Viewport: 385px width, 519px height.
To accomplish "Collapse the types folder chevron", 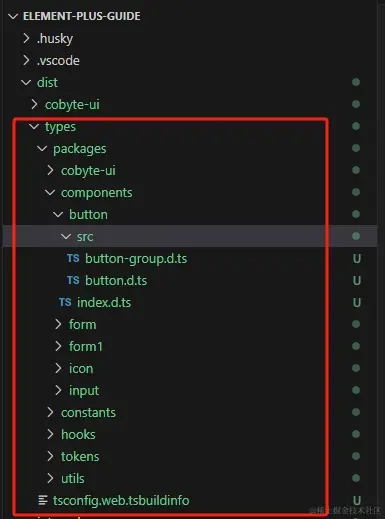I will point(34,126).
